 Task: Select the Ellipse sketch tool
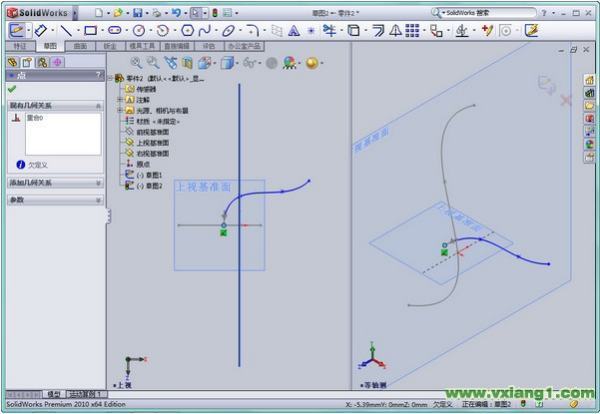(228, 31)
